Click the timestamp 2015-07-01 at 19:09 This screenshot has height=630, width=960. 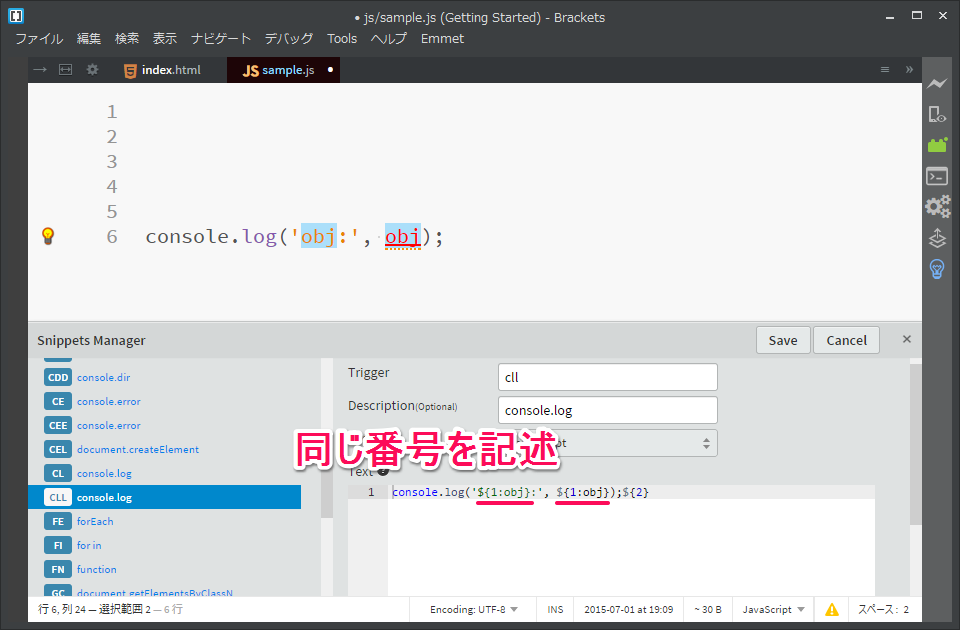(x=629, y=609)
